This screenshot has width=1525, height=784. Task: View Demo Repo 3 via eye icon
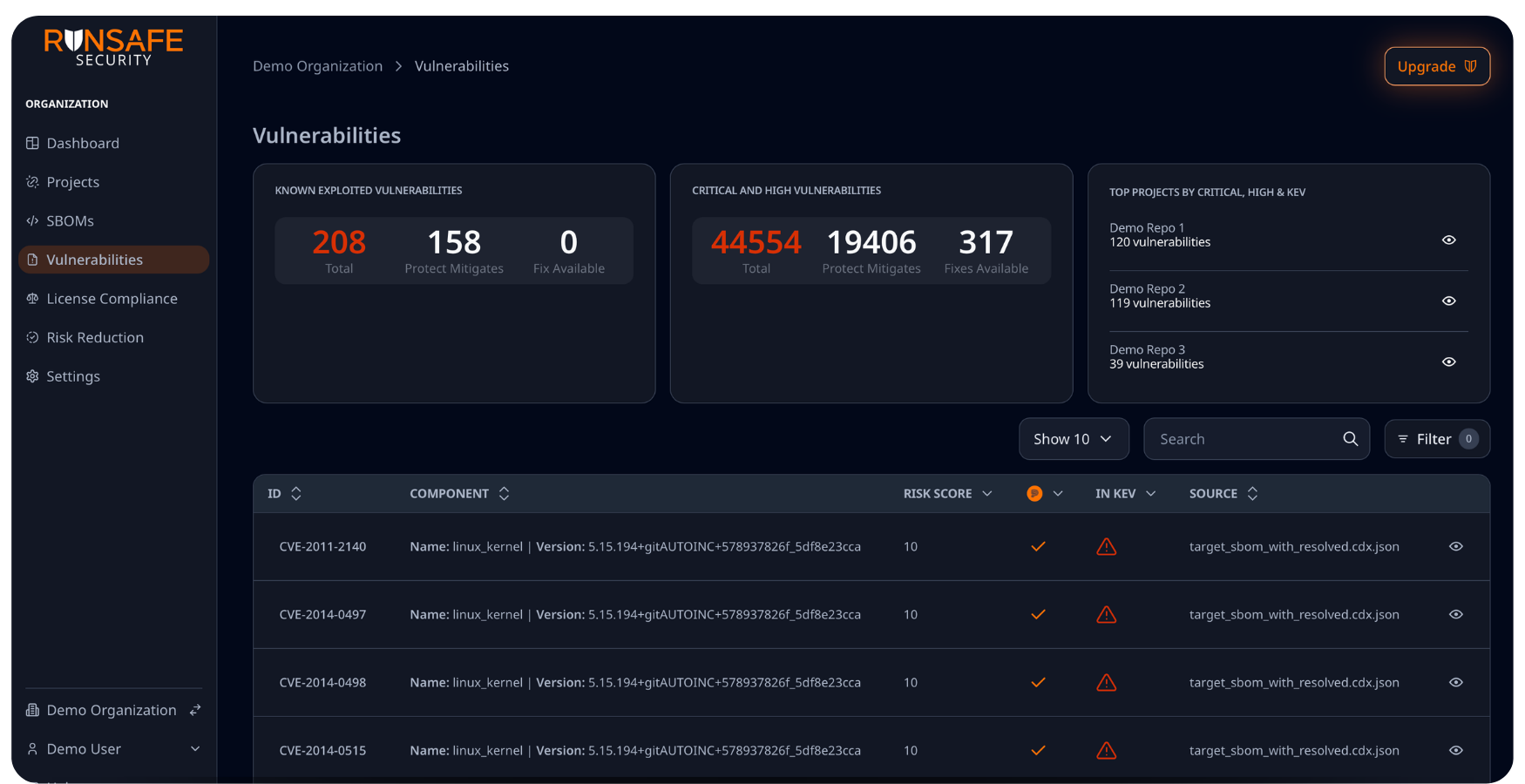(x=1449, y=362)
